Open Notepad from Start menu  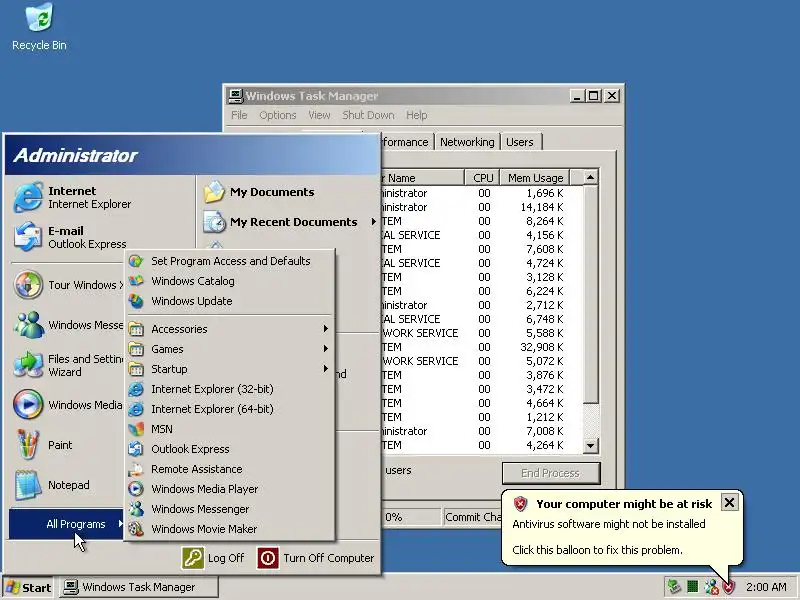[51, 485]
